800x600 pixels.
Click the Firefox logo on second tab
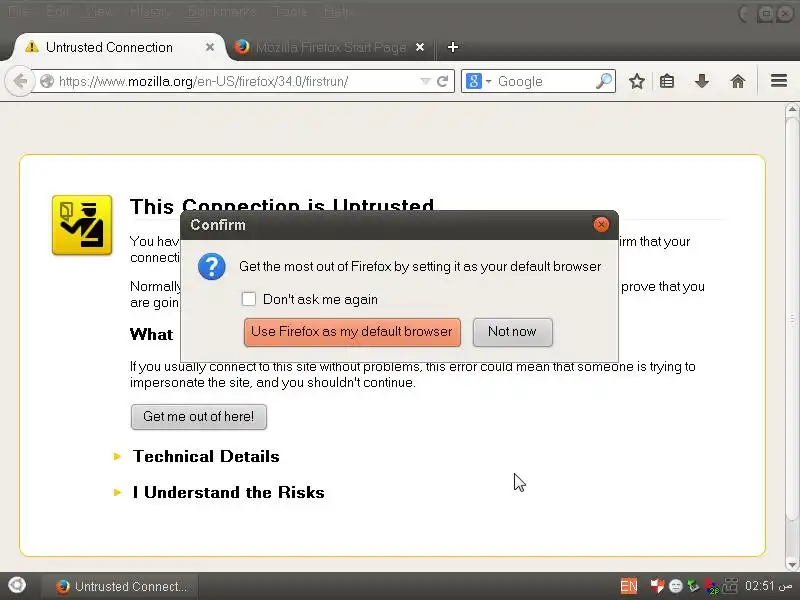(242, 47)
